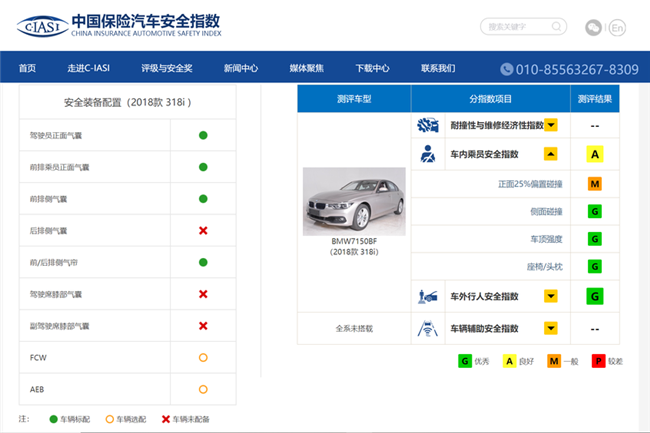Click the FCW row label

pyautogui.click(x=38, y=357)
